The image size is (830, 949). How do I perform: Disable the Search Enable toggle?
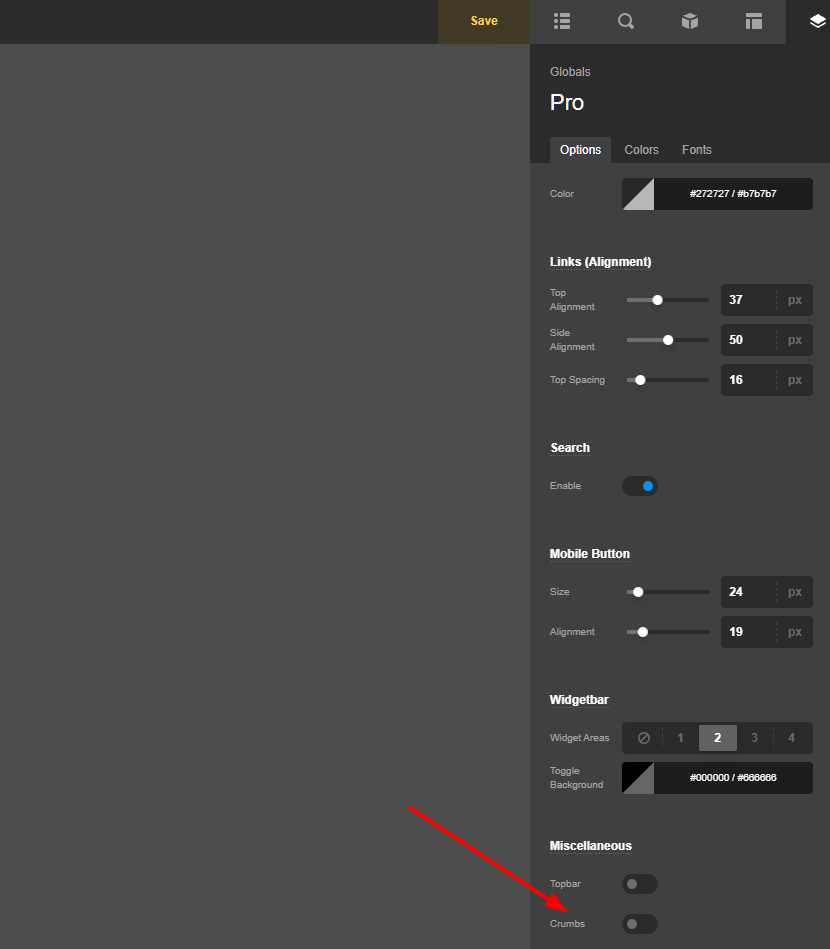[640, 486]
